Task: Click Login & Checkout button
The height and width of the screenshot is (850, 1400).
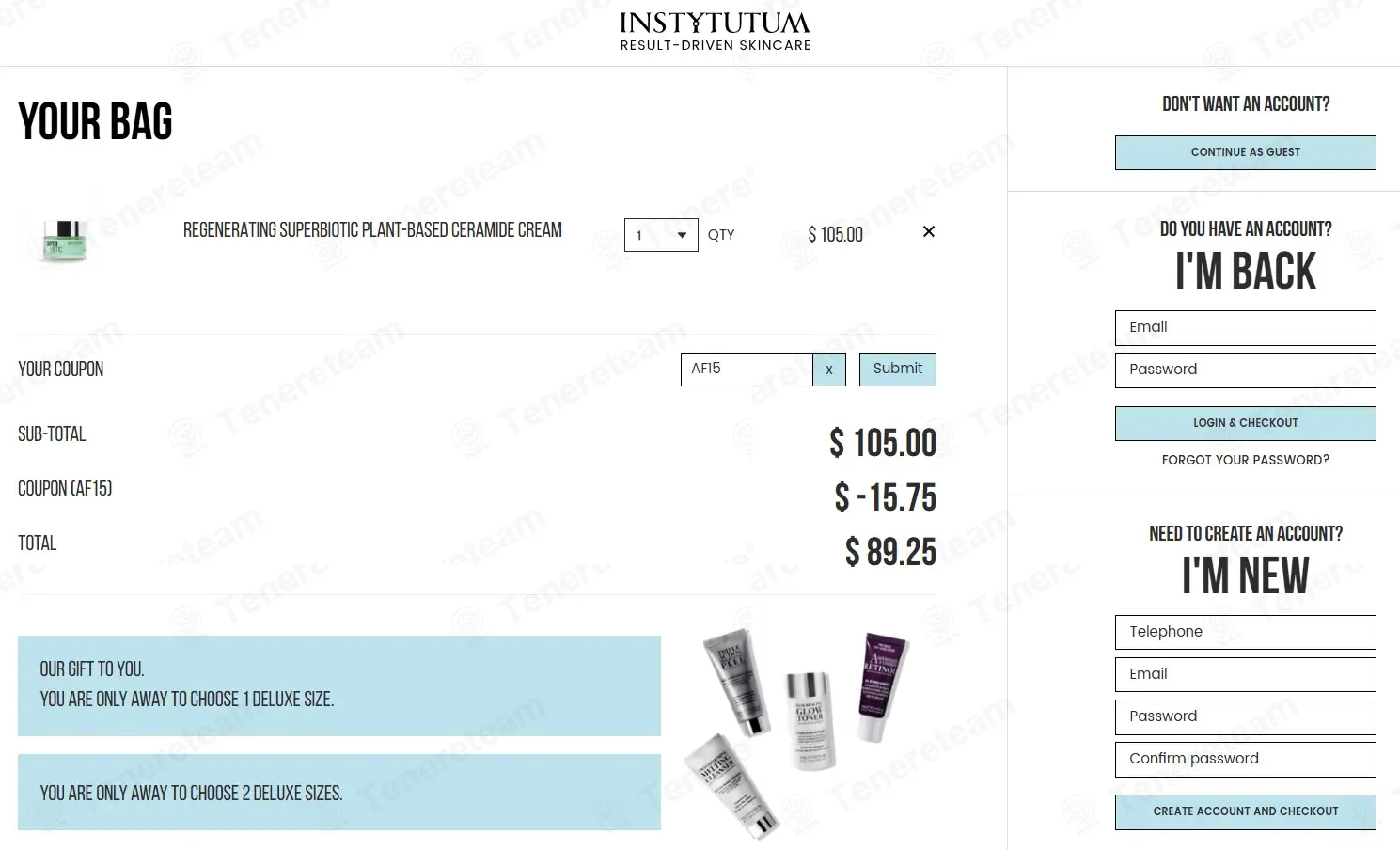Action: (x=1245, y=423)
